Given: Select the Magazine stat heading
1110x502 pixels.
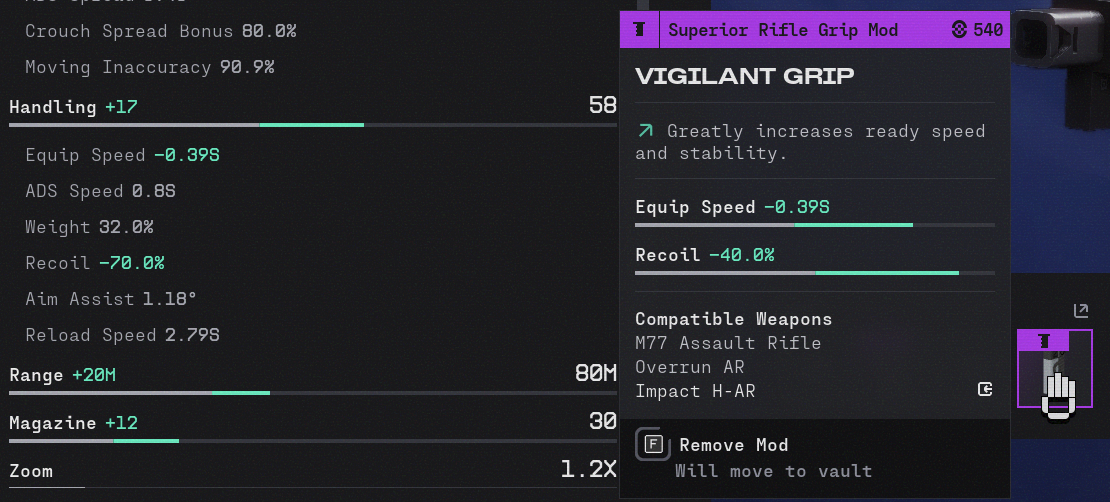Looking at the screenshot, I should pyautogui.click(x=53, y=423).
